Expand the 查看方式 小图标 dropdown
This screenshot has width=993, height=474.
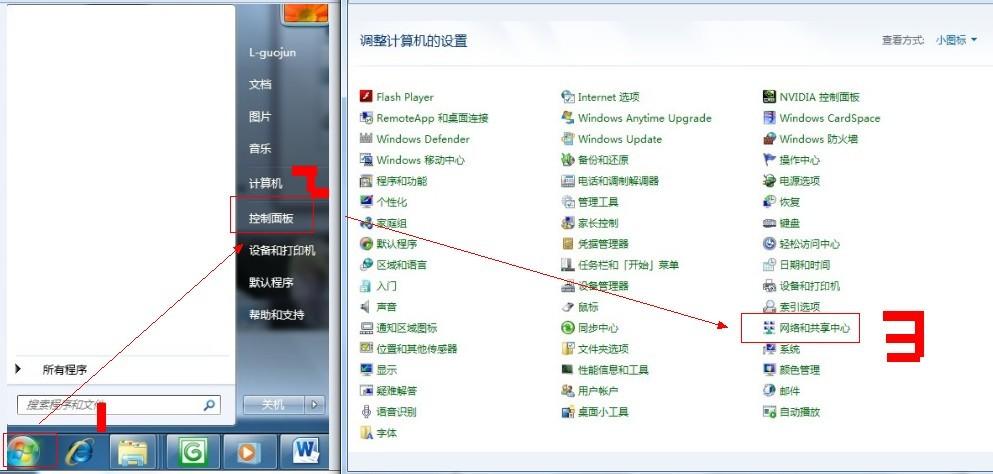pyautogui.click(x=956, y=40)
